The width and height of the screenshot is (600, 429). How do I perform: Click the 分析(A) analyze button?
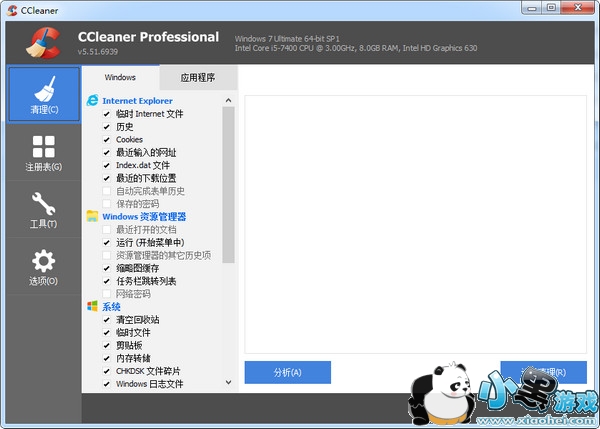coord(288,372)
